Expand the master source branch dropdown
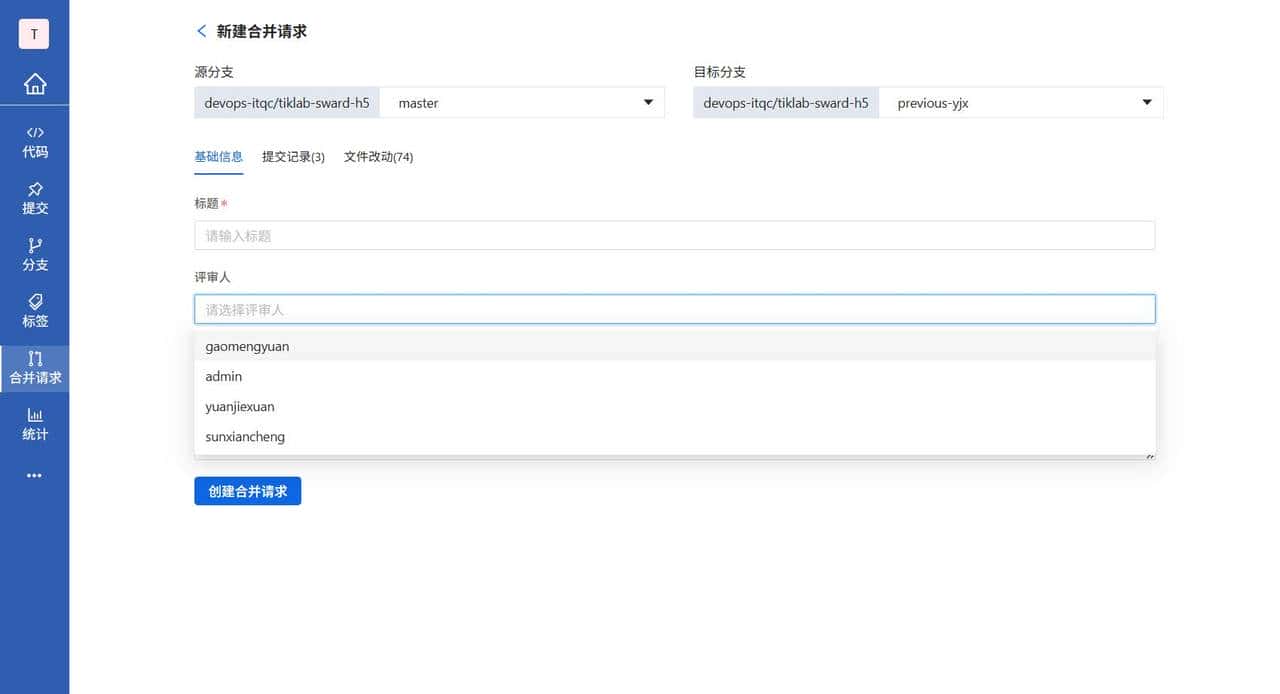This screenshot has height=694, width=1280. [x=647, y=102]
